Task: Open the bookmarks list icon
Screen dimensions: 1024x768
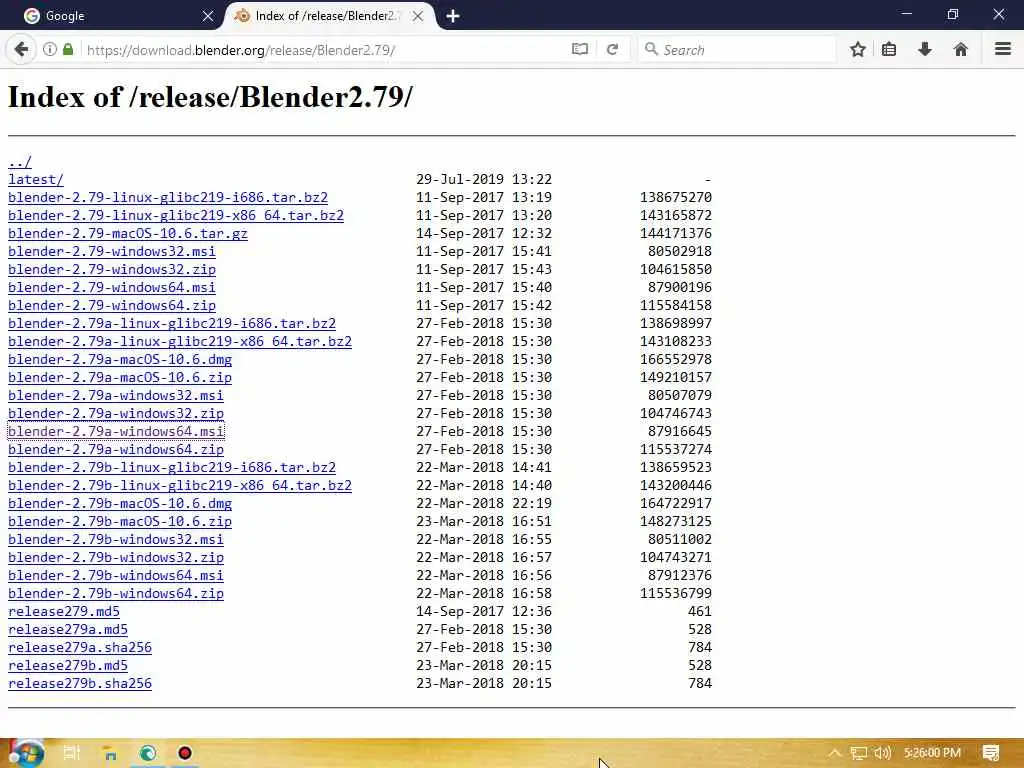Action: (889, 50)
